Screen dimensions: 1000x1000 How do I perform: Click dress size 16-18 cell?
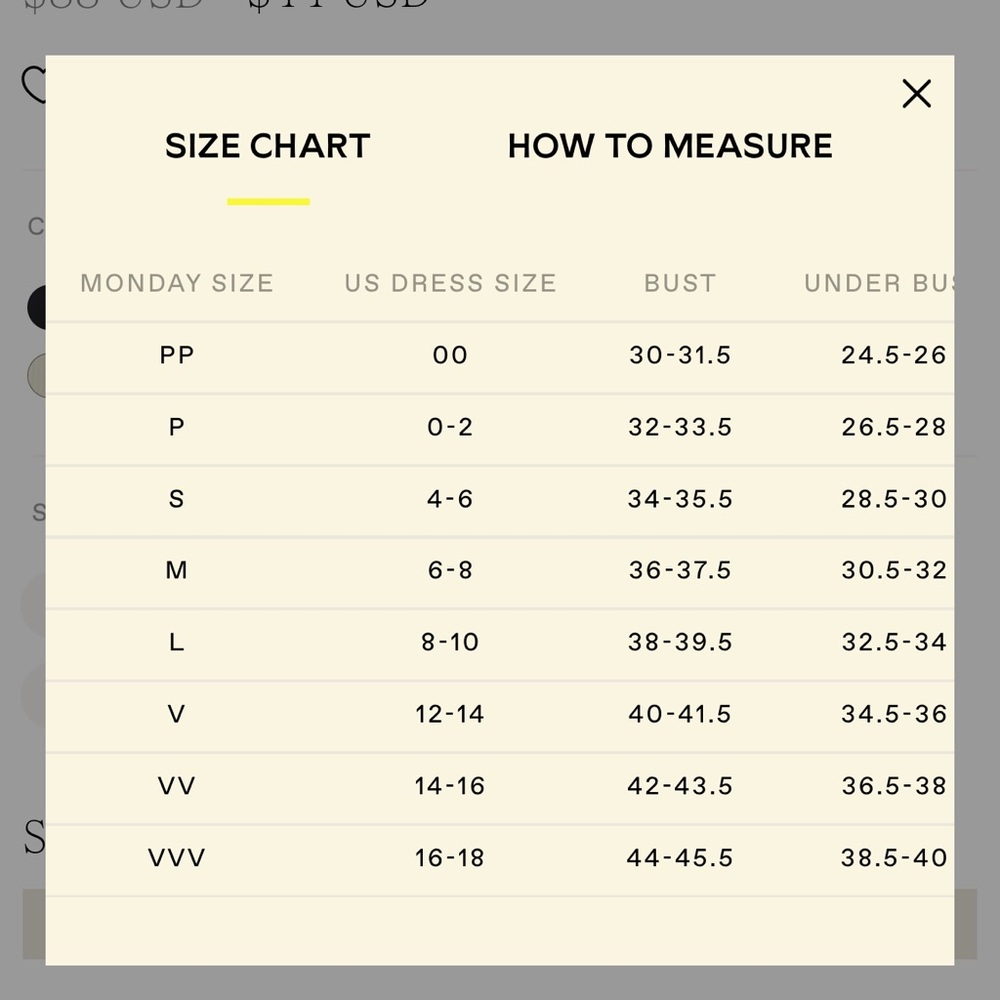pyautogui.click(x=450, y=858)
